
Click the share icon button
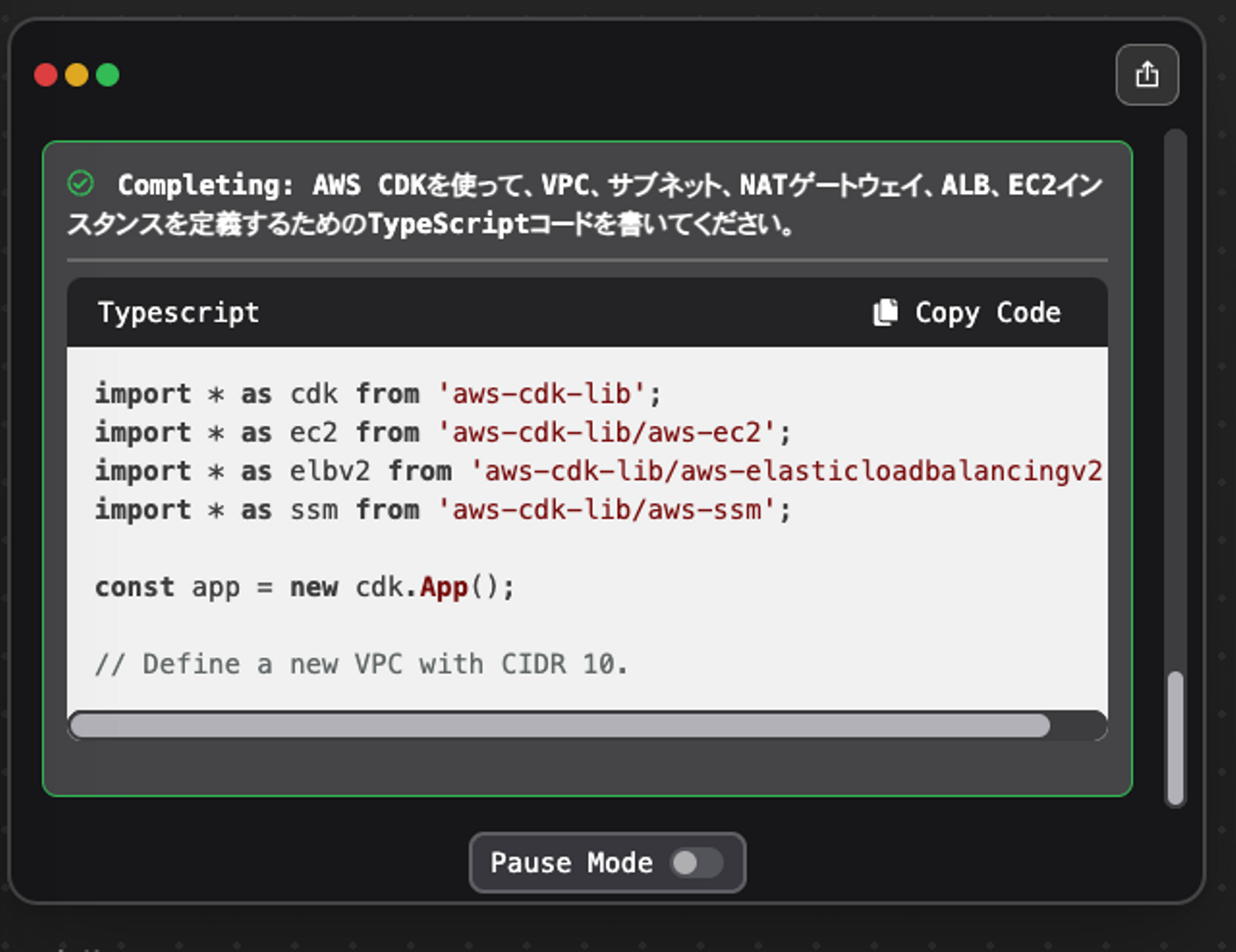point(1147,75)
